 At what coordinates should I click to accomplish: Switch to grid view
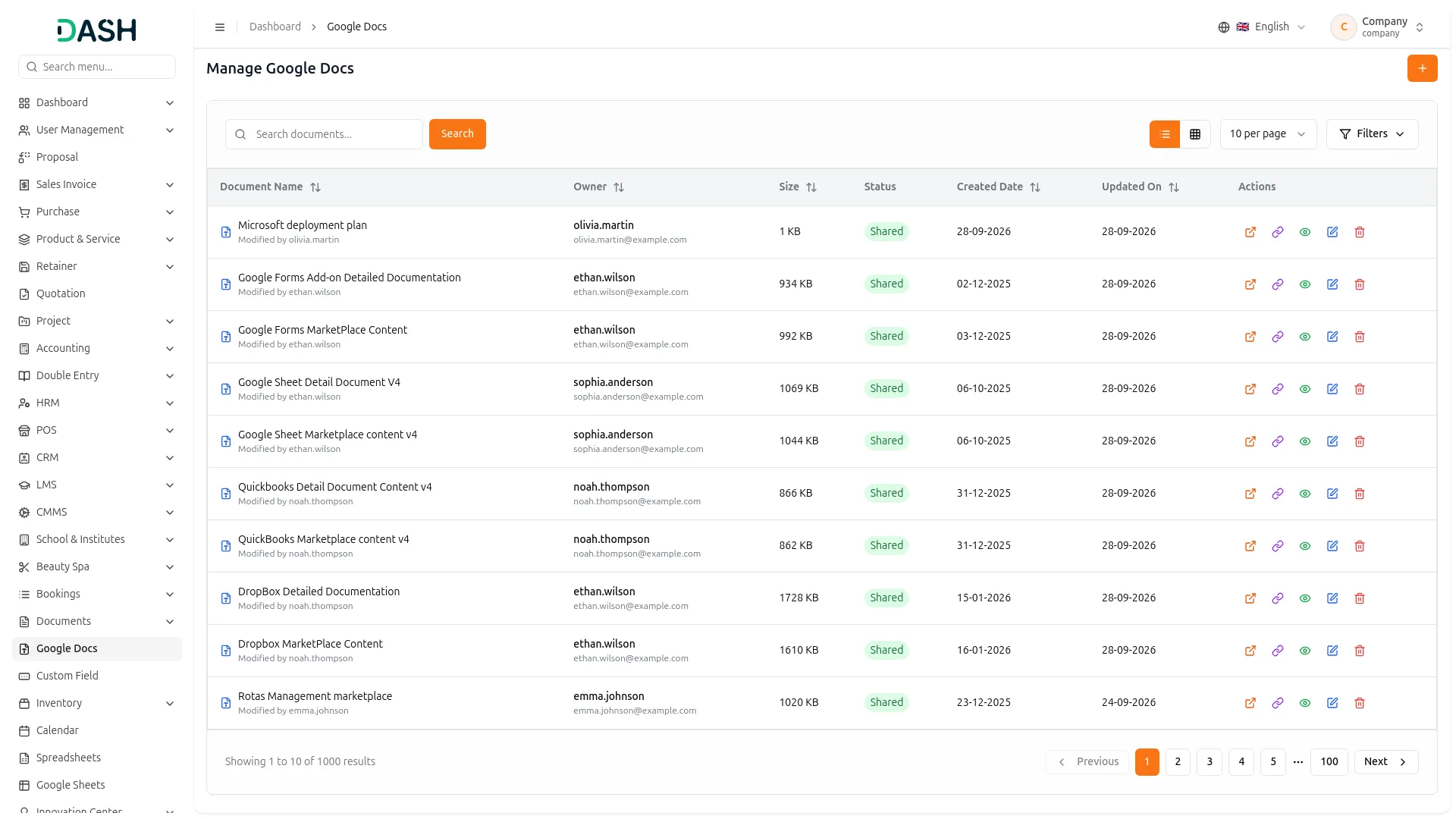coord(1194,134)
